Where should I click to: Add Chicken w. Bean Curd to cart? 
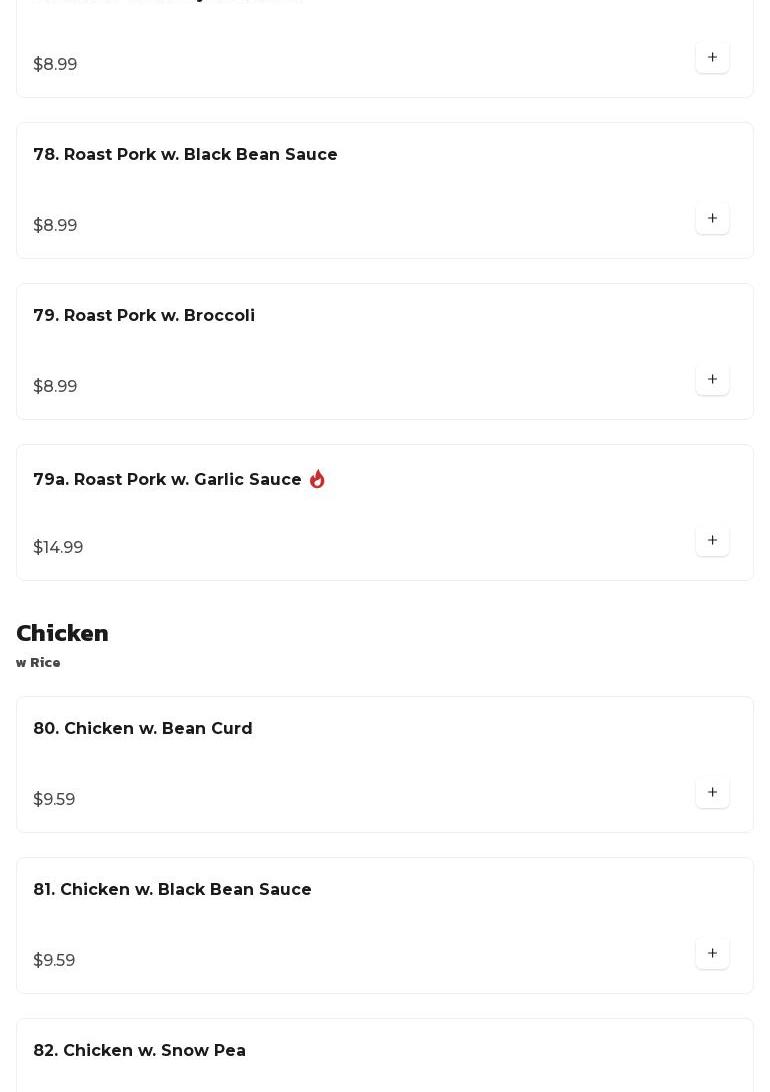pyautogui.click(x=712, y=792)
